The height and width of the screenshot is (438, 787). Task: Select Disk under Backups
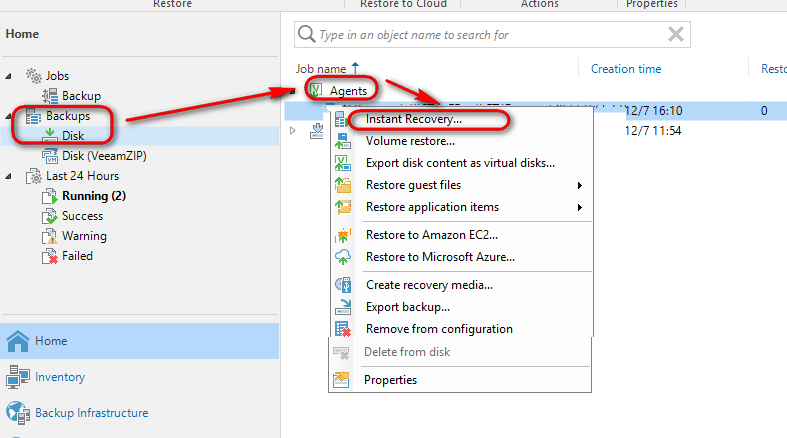(73, 136)
